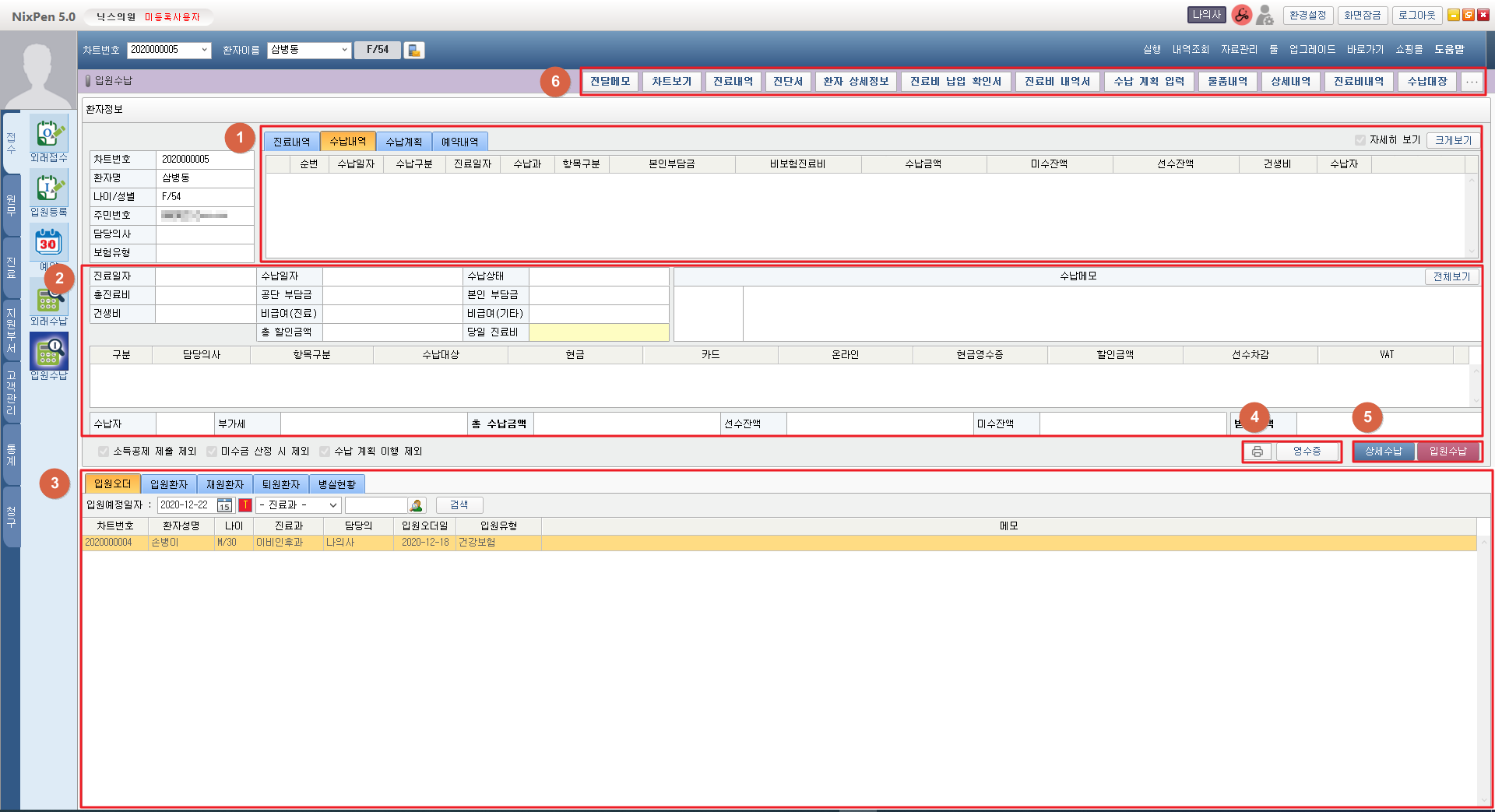The width and height of the screenshot is (1495, 812).
Task: Expand the 차트번호 dropdown
Action: pyautogui.click(x=205, y=50)
